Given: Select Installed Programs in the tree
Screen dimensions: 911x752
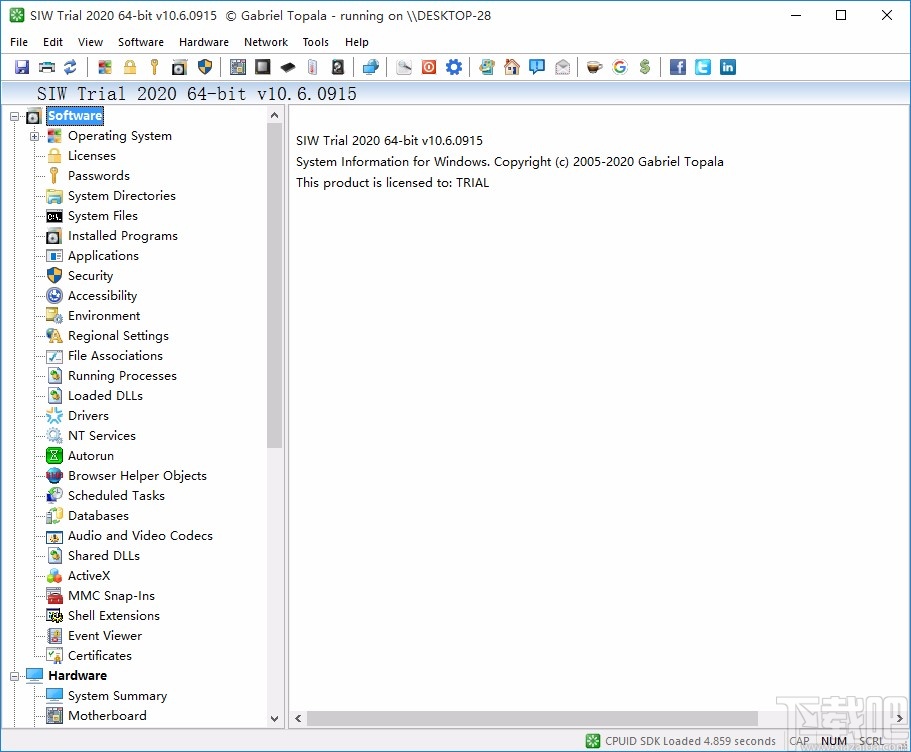Looking at the screenshot, I should point(122,236).
